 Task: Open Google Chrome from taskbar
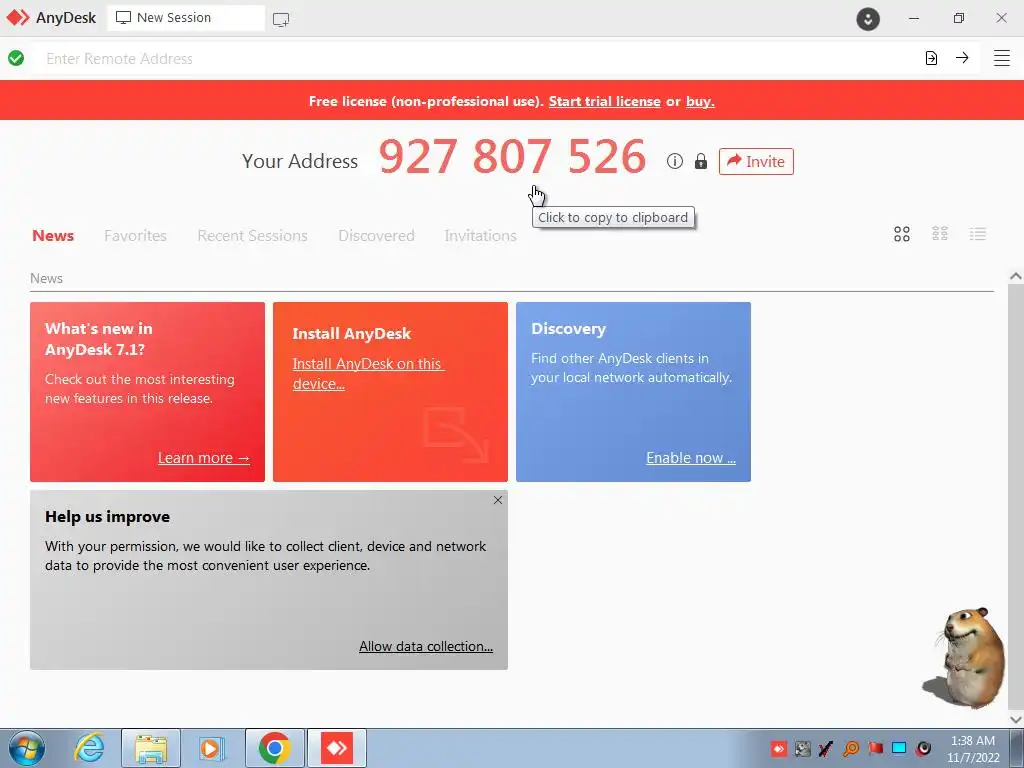tap(274, 748)
